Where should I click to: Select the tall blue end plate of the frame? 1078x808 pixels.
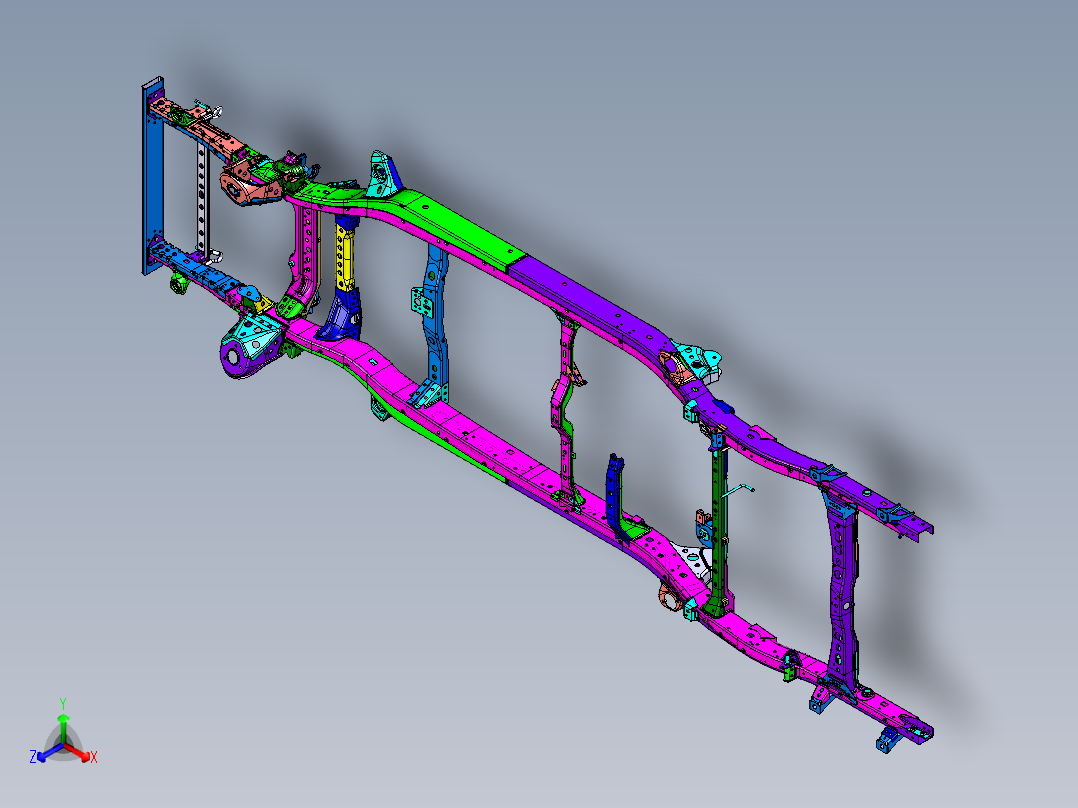pos(153,176)
